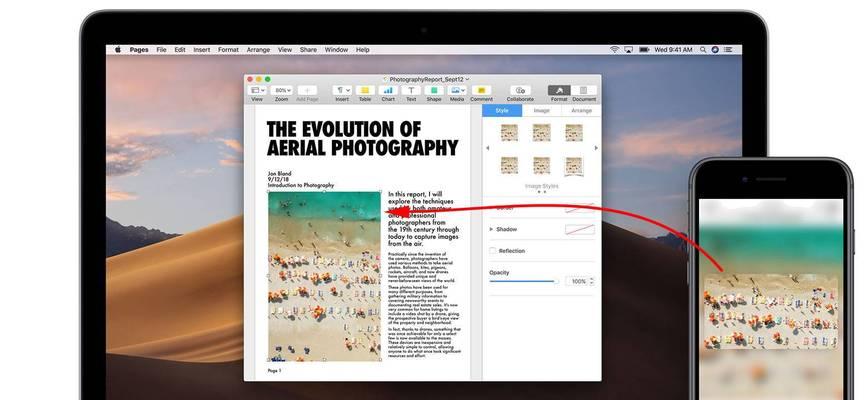
Task: Open Notification Center icon
Action: pyautogui.click(x=729, y=50)
